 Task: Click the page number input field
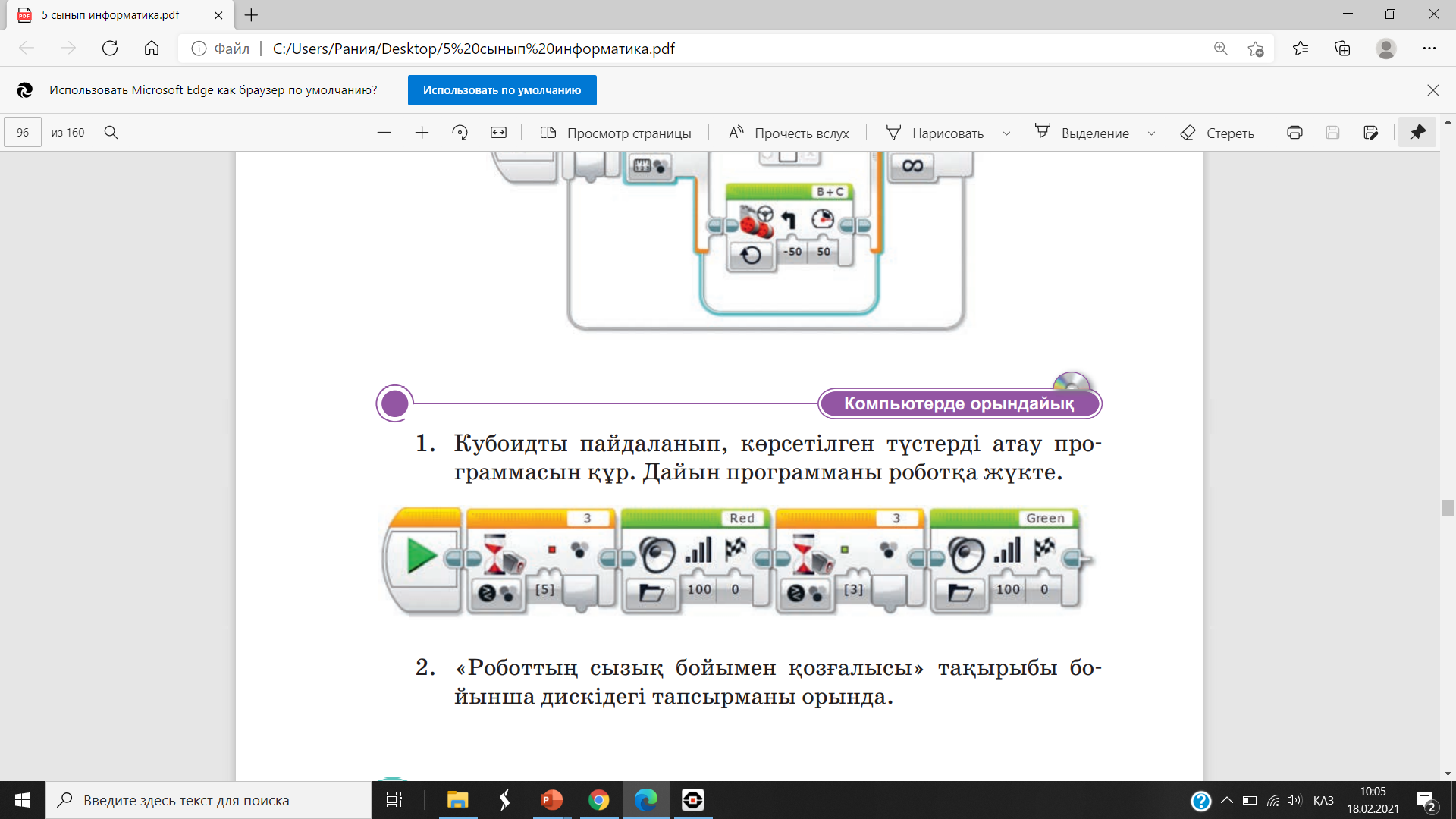pos(23,133)
